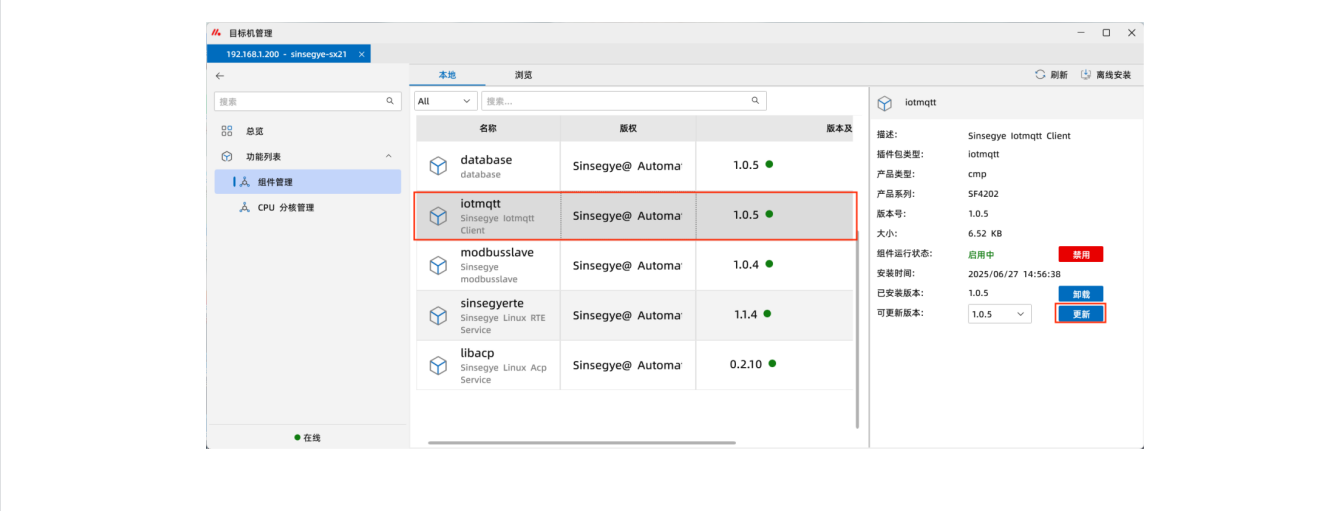This screenshot has width=1333, height=511.
Task: Open the 可更新版本 1.0.5 version dropdown
Action: coord(1000,314)
